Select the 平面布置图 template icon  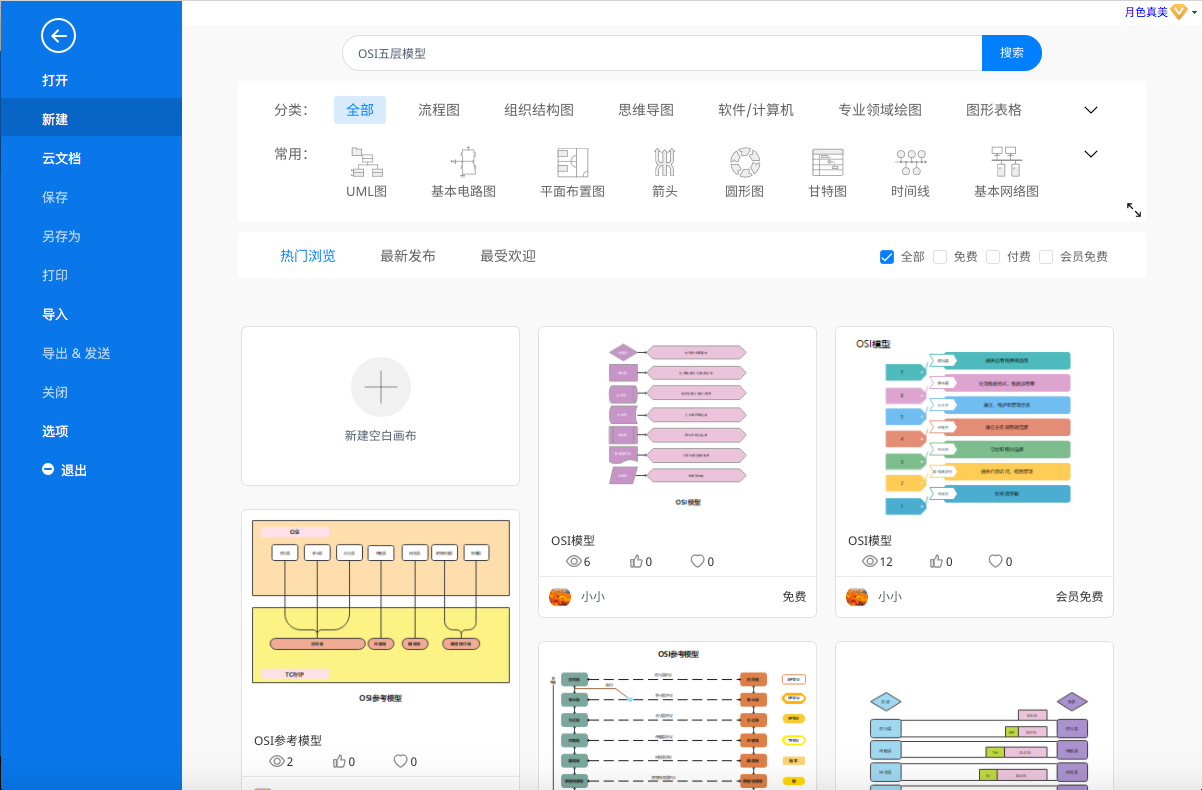572,161
